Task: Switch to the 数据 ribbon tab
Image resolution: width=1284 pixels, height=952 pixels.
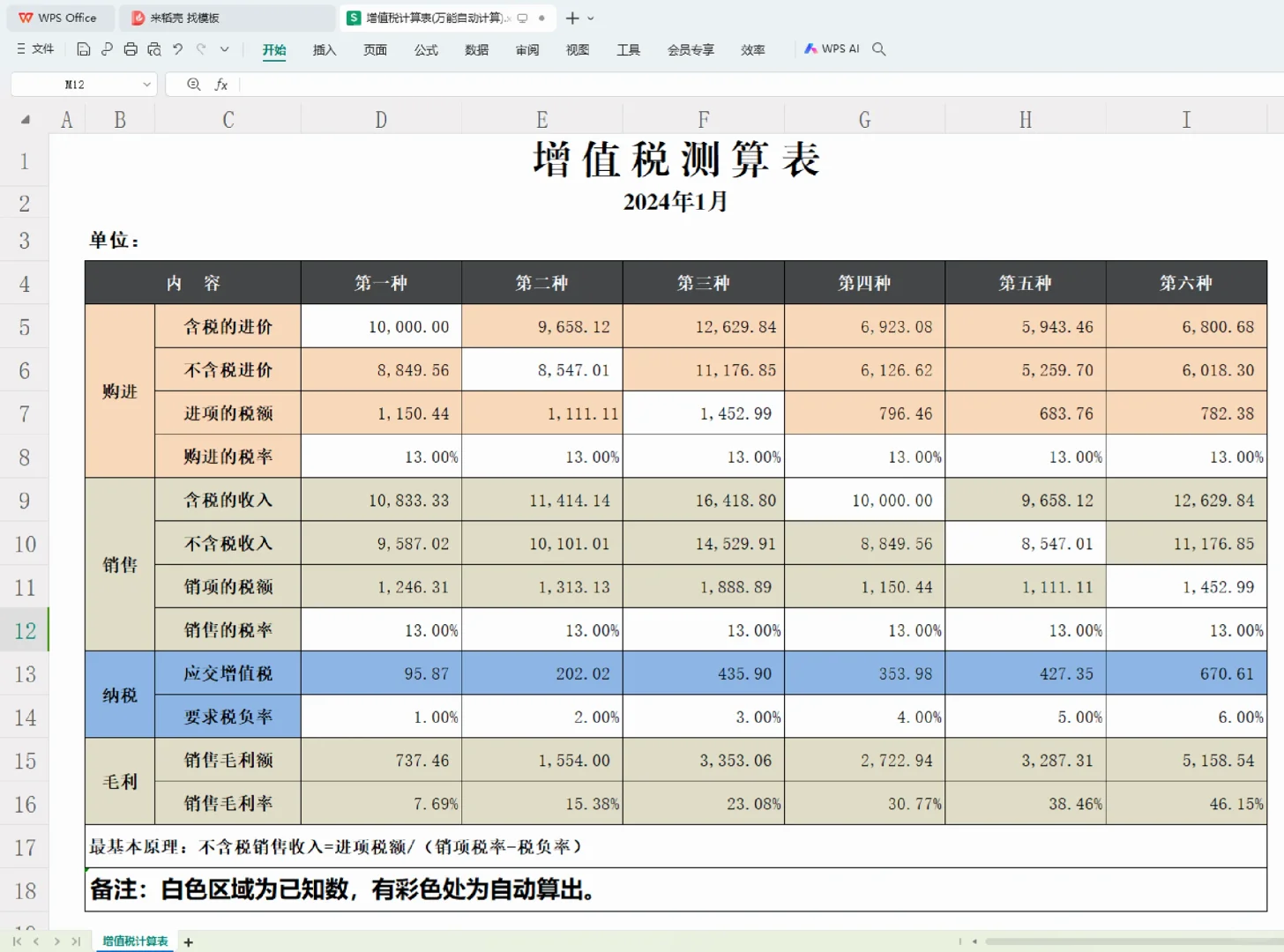Action: coord(476,50)
